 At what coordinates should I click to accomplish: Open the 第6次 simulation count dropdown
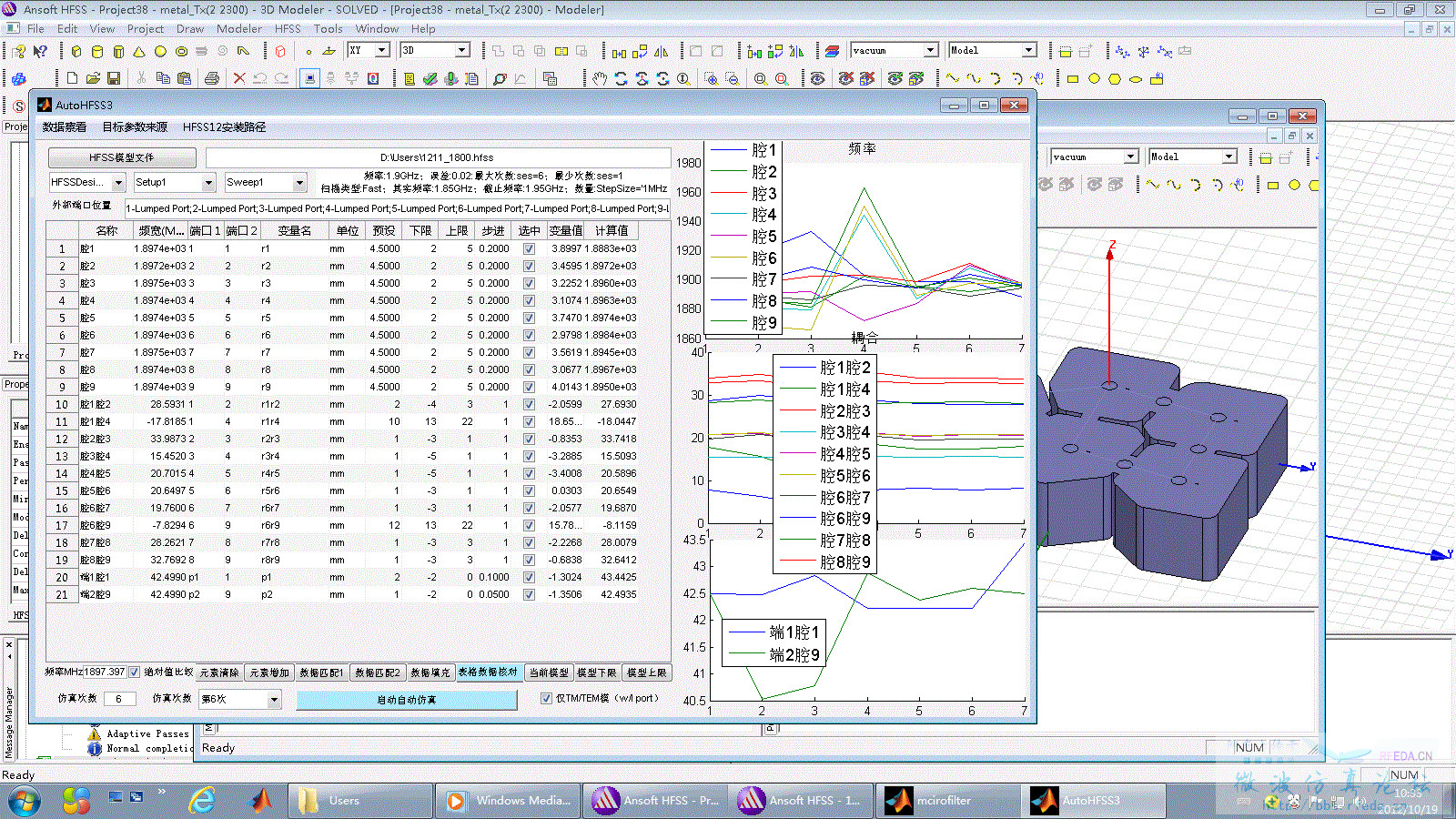click(240, 699)
